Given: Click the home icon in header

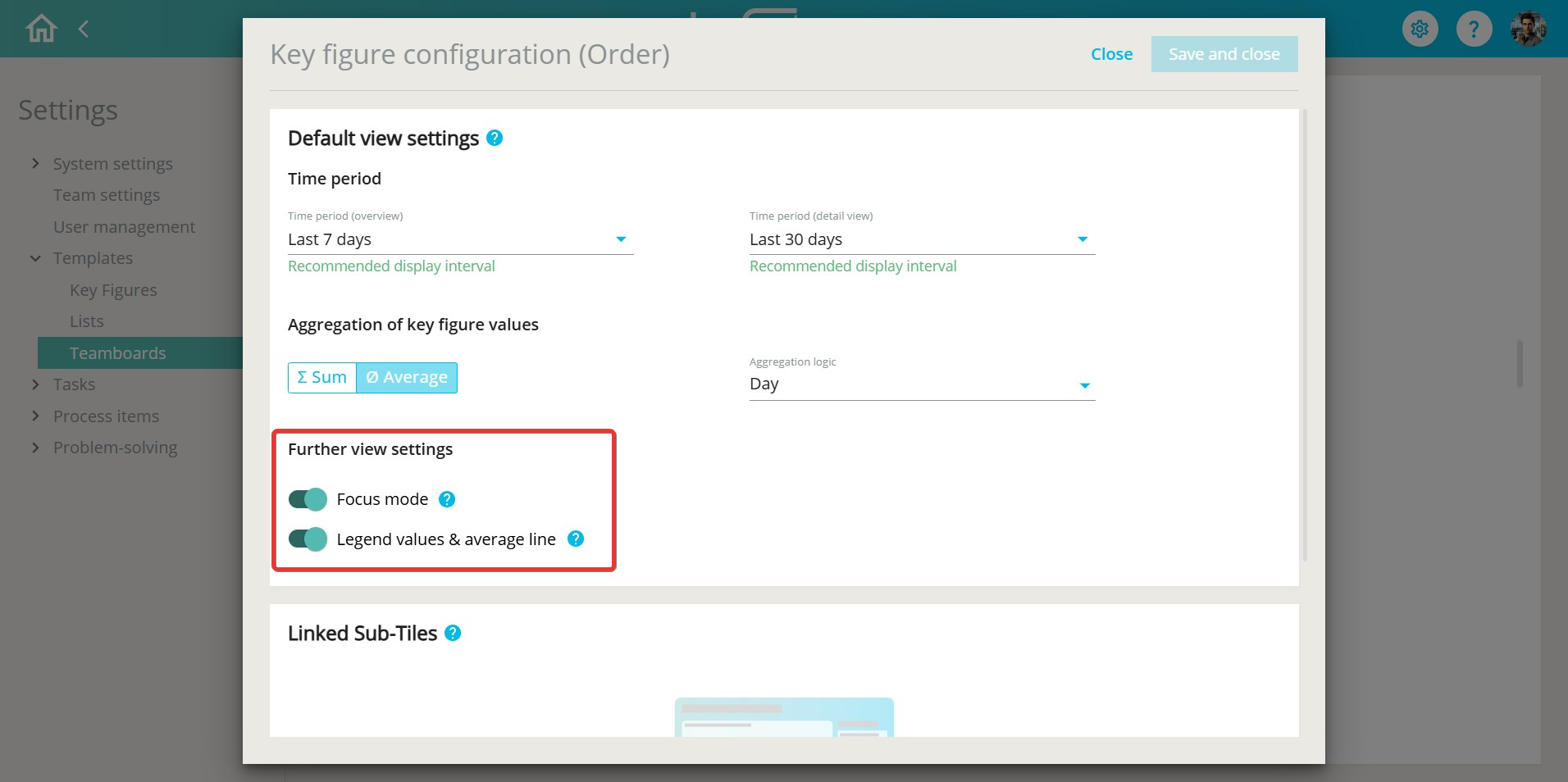Looking at the screenshot, I should [41, 29].
